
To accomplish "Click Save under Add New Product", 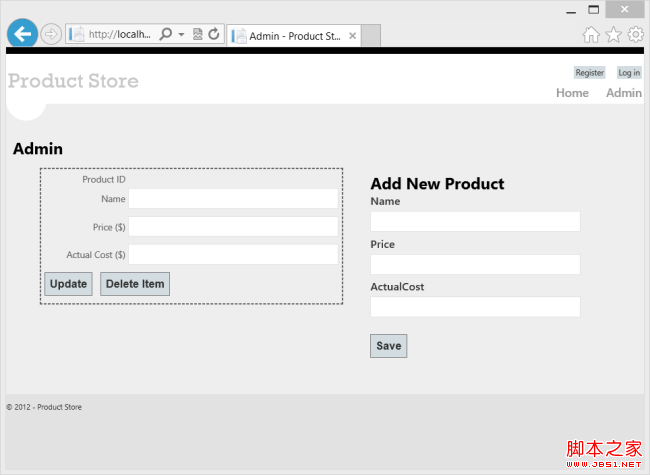I will [388, 346].
